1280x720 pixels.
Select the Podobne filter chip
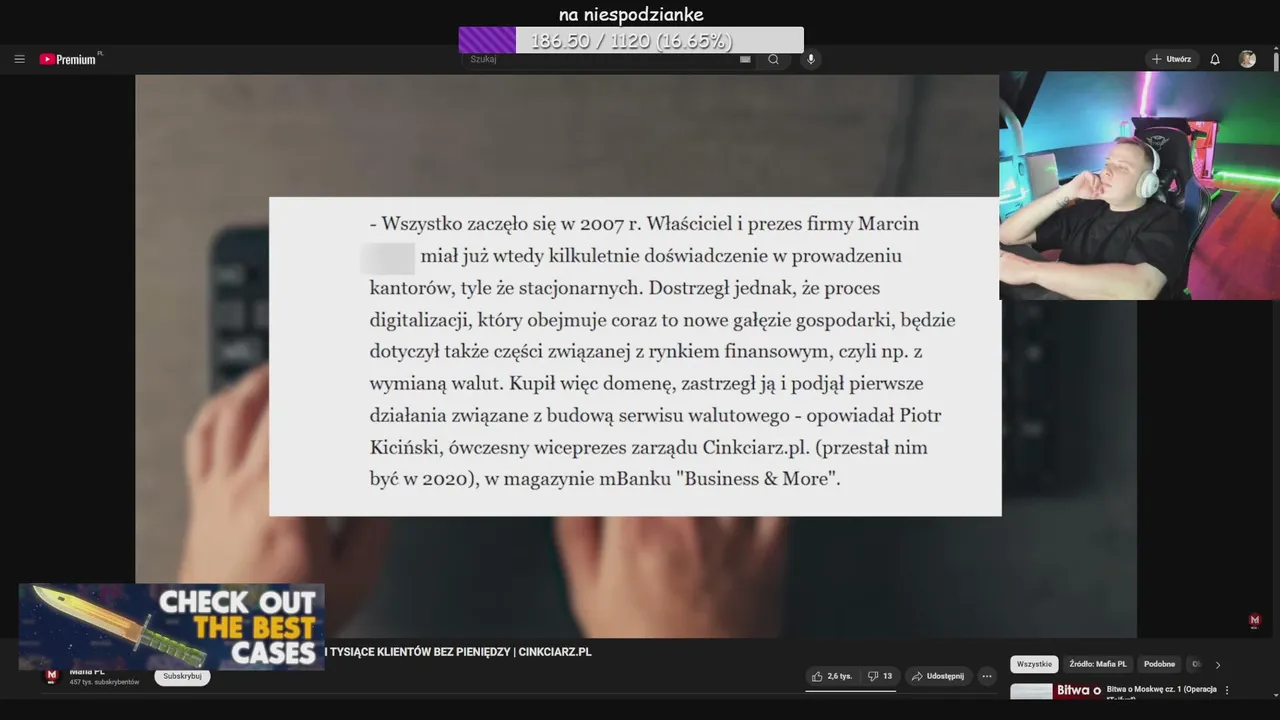(1160, 664)
